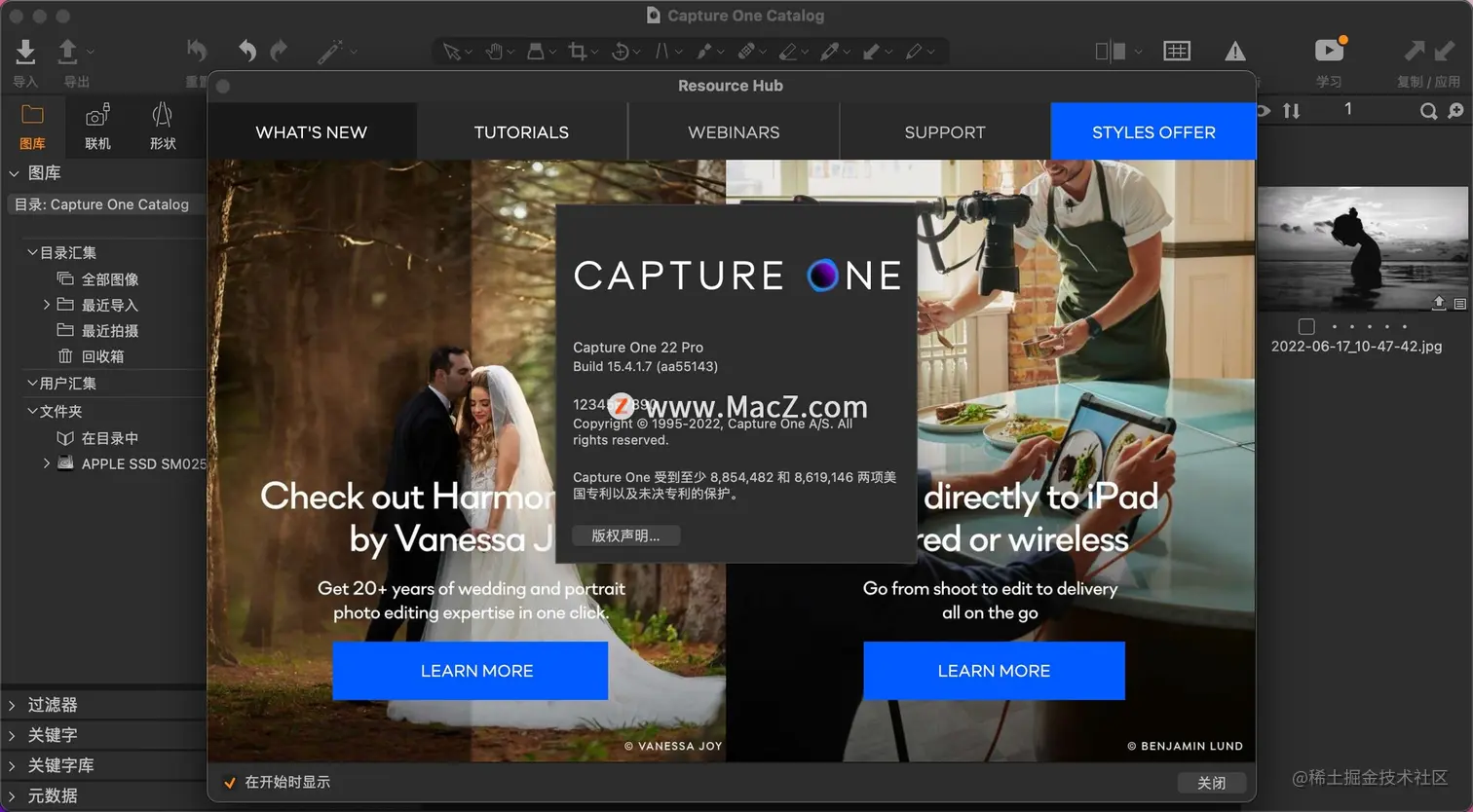Click the 版权声明... button

point(625,535)
